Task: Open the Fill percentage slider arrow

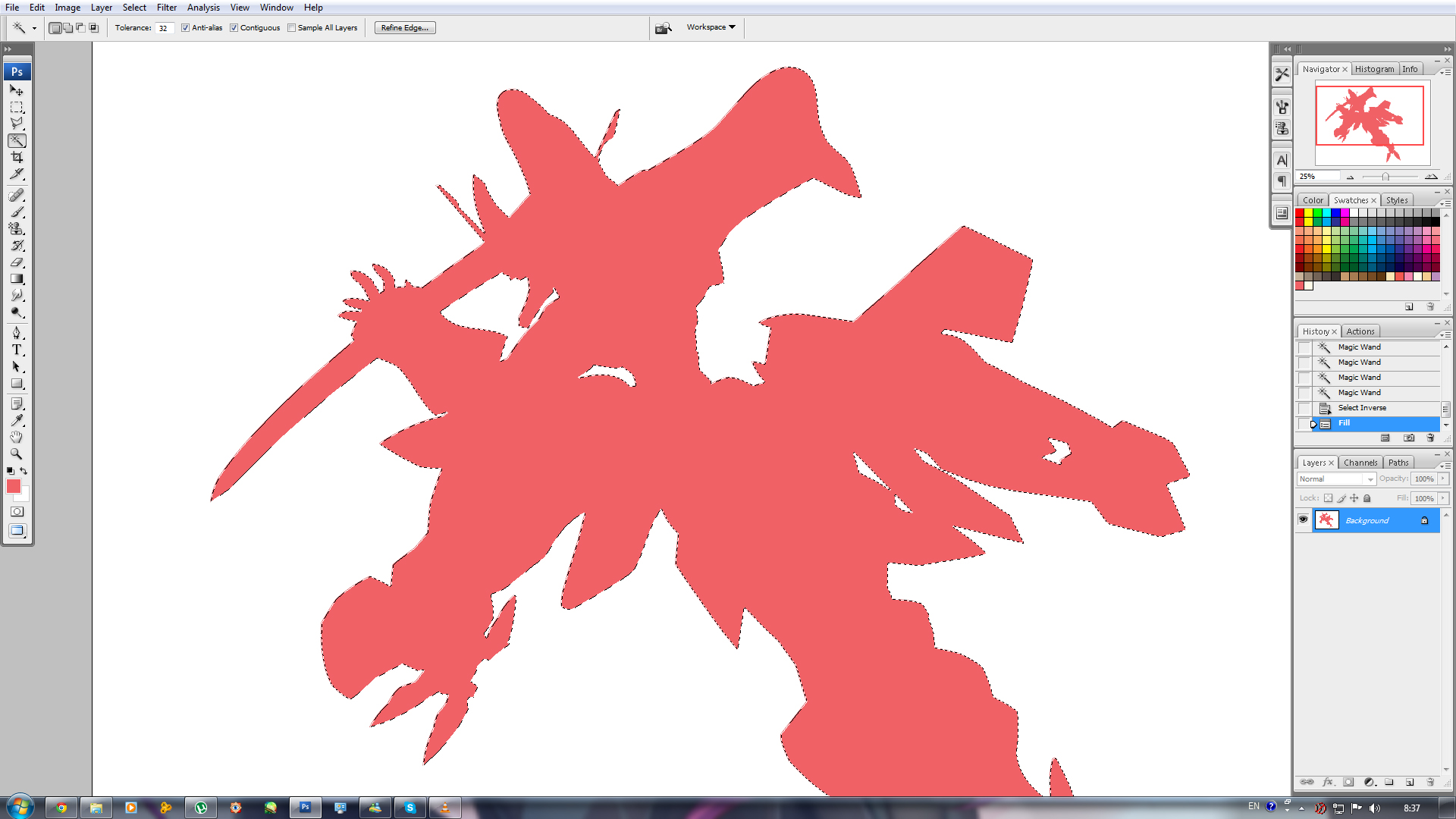Action: tap(1443, 498)
